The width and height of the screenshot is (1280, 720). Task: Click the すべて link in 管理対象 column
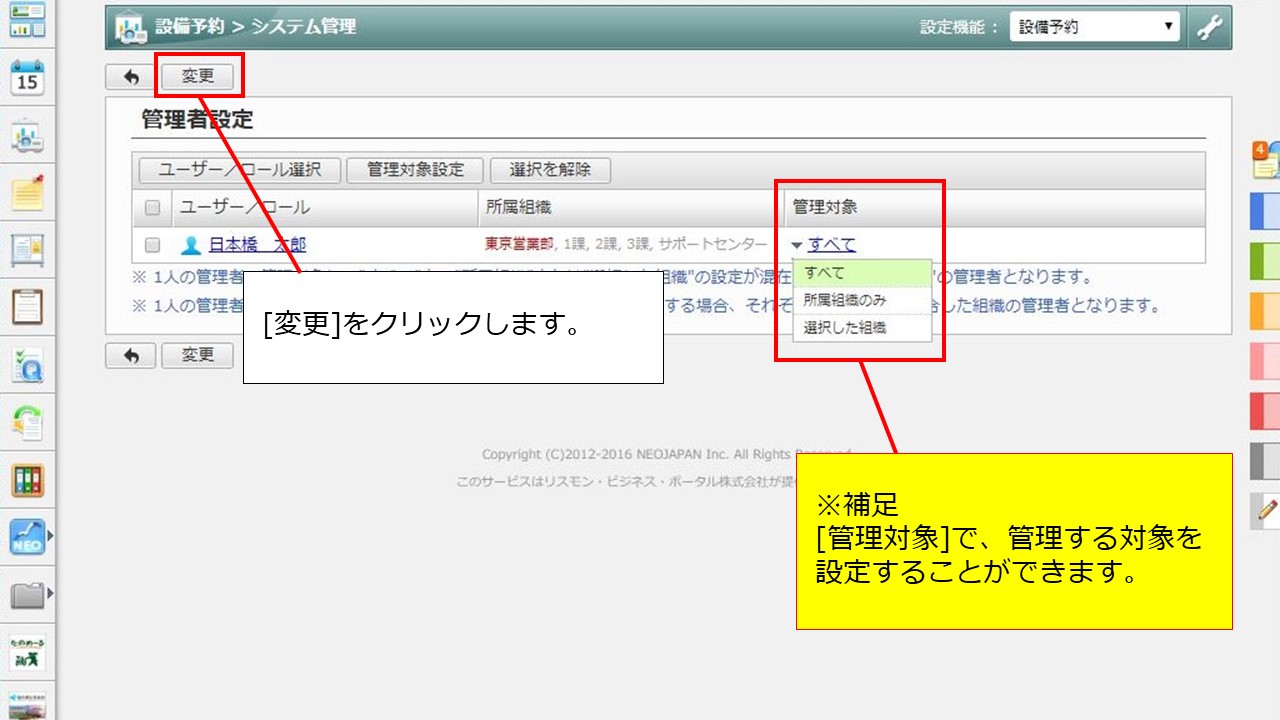(832, 245)
